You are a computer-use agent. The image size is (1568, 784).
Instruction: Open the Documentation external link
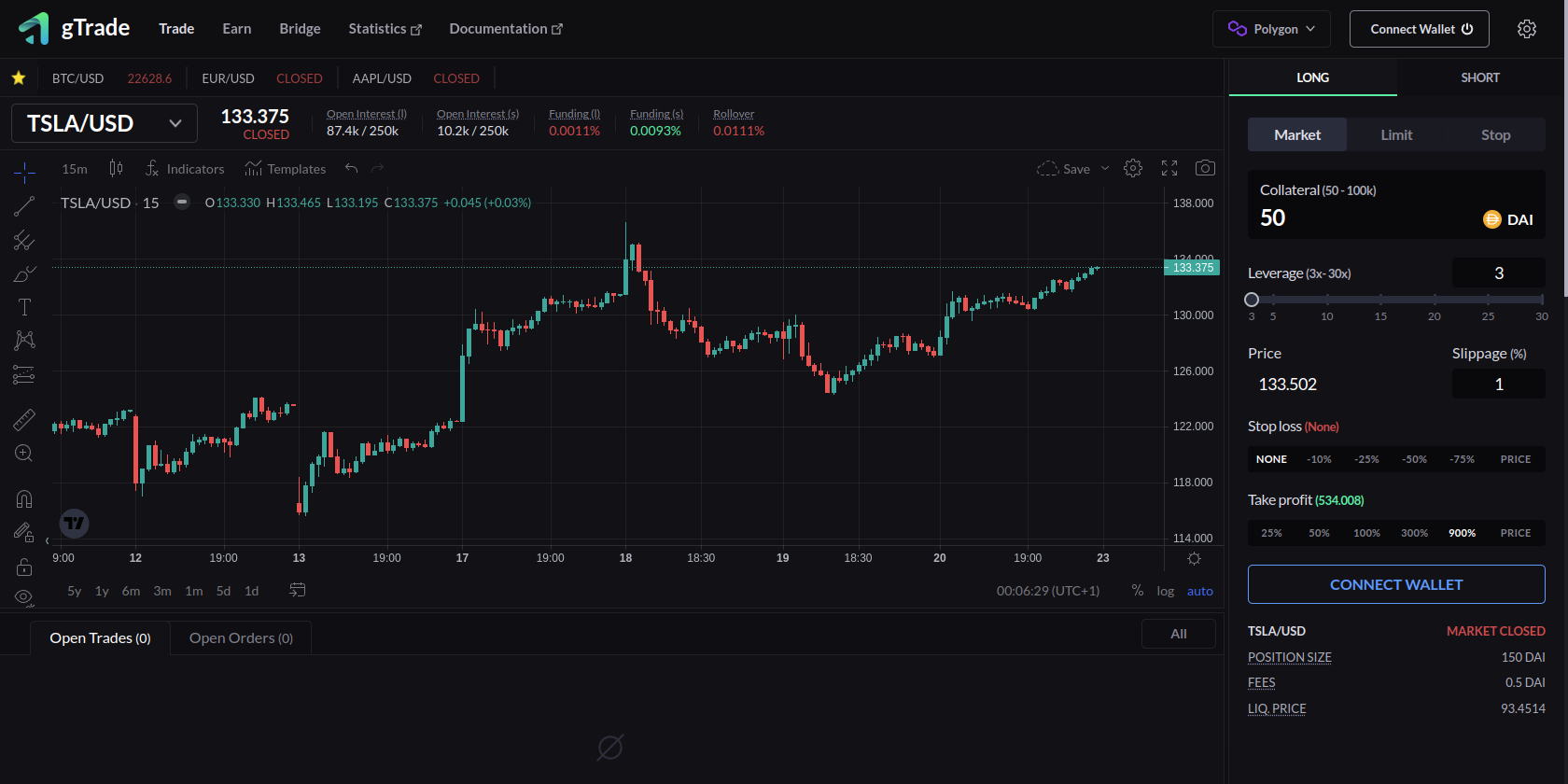click(506, 29)
